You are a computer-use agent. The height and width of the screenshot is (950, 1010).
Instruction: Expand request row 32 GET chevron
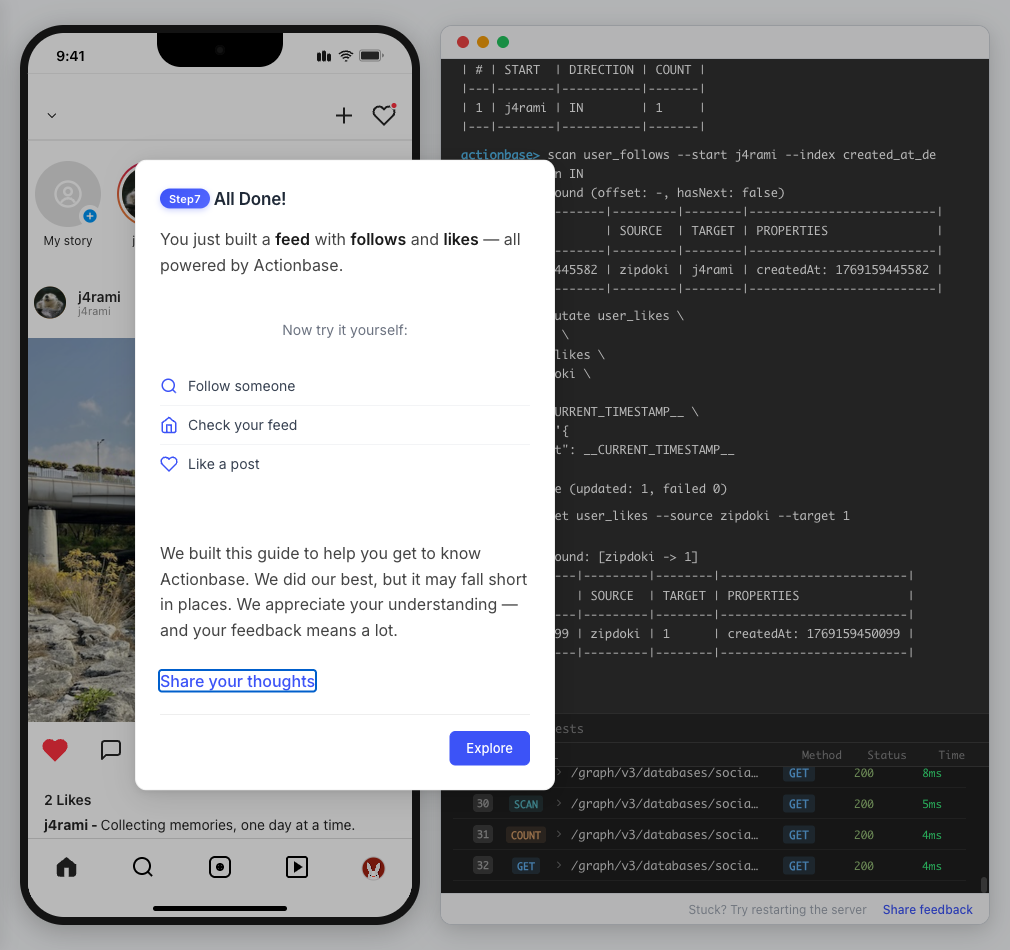[x=559, y=866]
